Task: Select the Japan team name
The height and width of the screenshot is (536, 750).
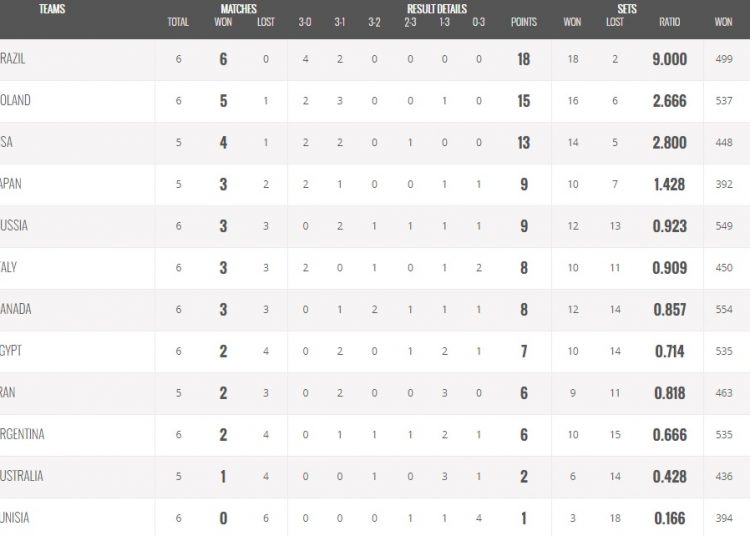Action: [x=14, y=184]
